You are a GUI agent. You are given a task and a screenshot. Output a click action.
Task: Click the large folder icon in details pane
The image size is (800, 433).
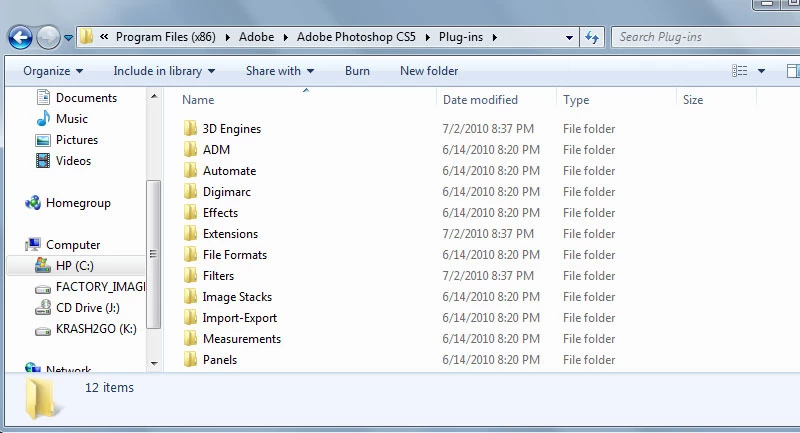click(42, 399)
